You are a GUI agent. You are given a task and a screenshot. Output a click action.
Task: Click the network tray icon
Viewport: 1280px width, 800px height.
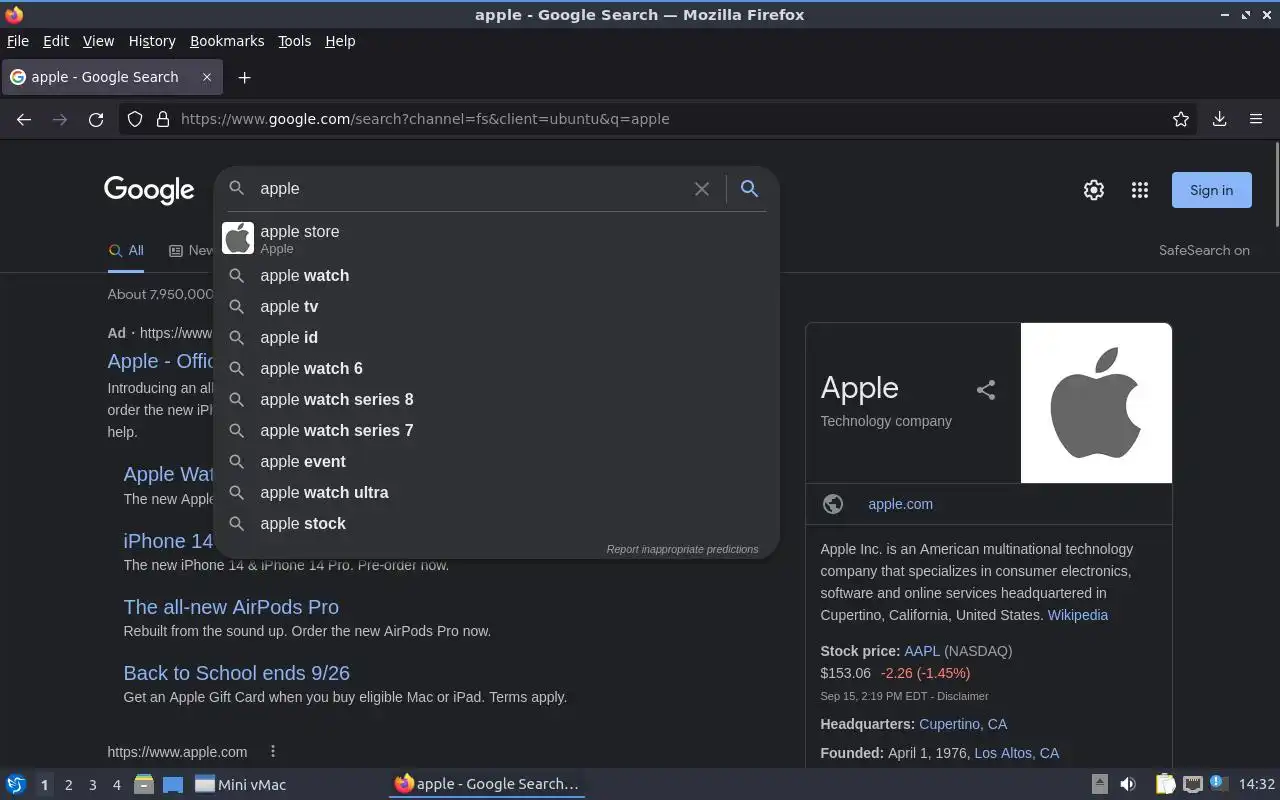pos(1192,784)
